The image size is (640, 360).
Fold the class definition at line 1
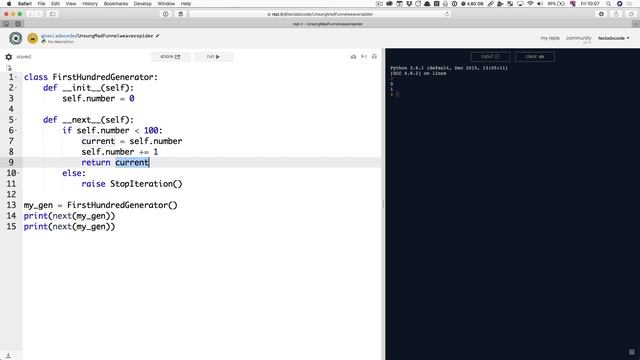[16, 77]
